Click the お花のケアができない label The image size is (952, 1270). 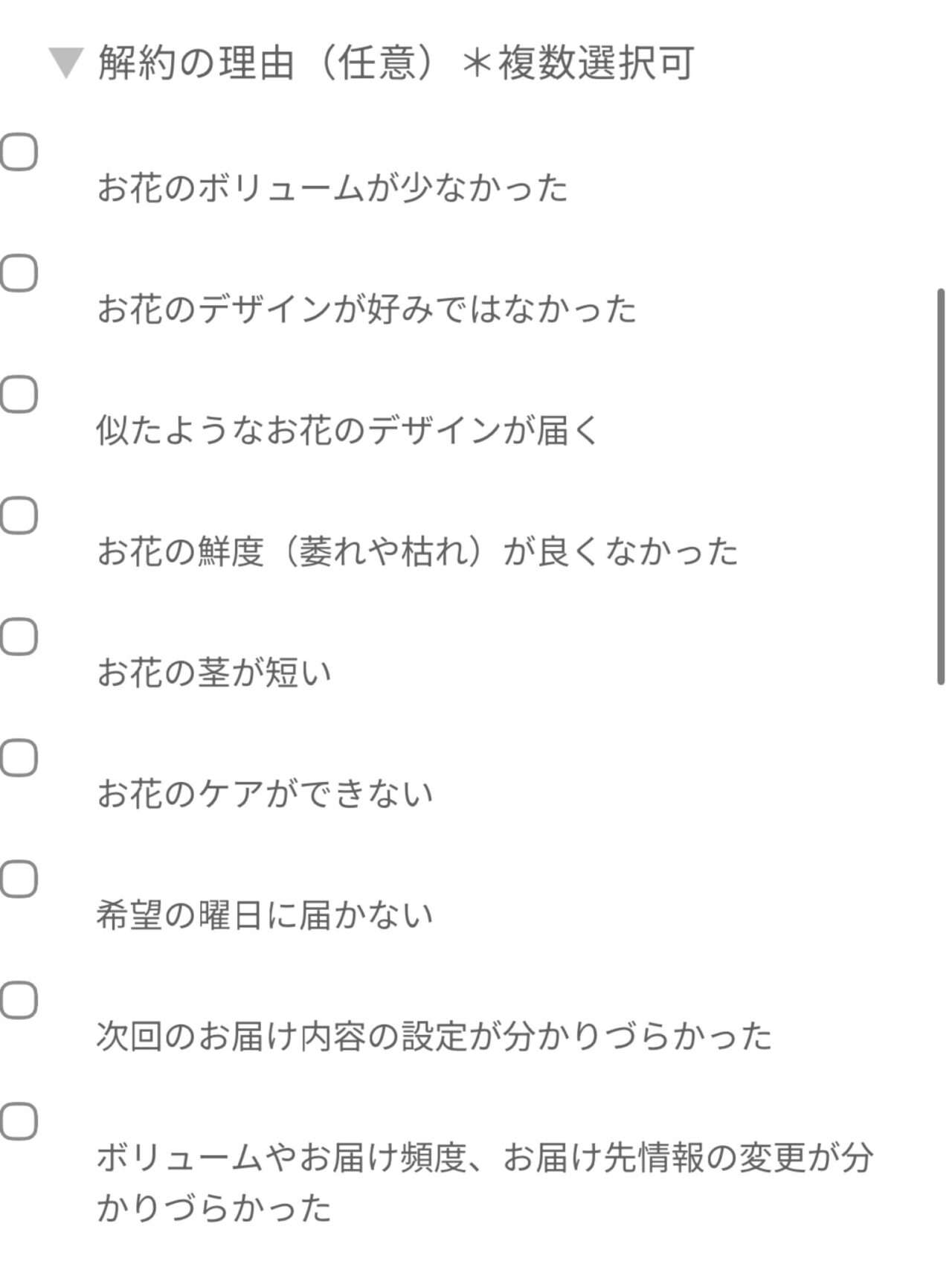point(265,795)
